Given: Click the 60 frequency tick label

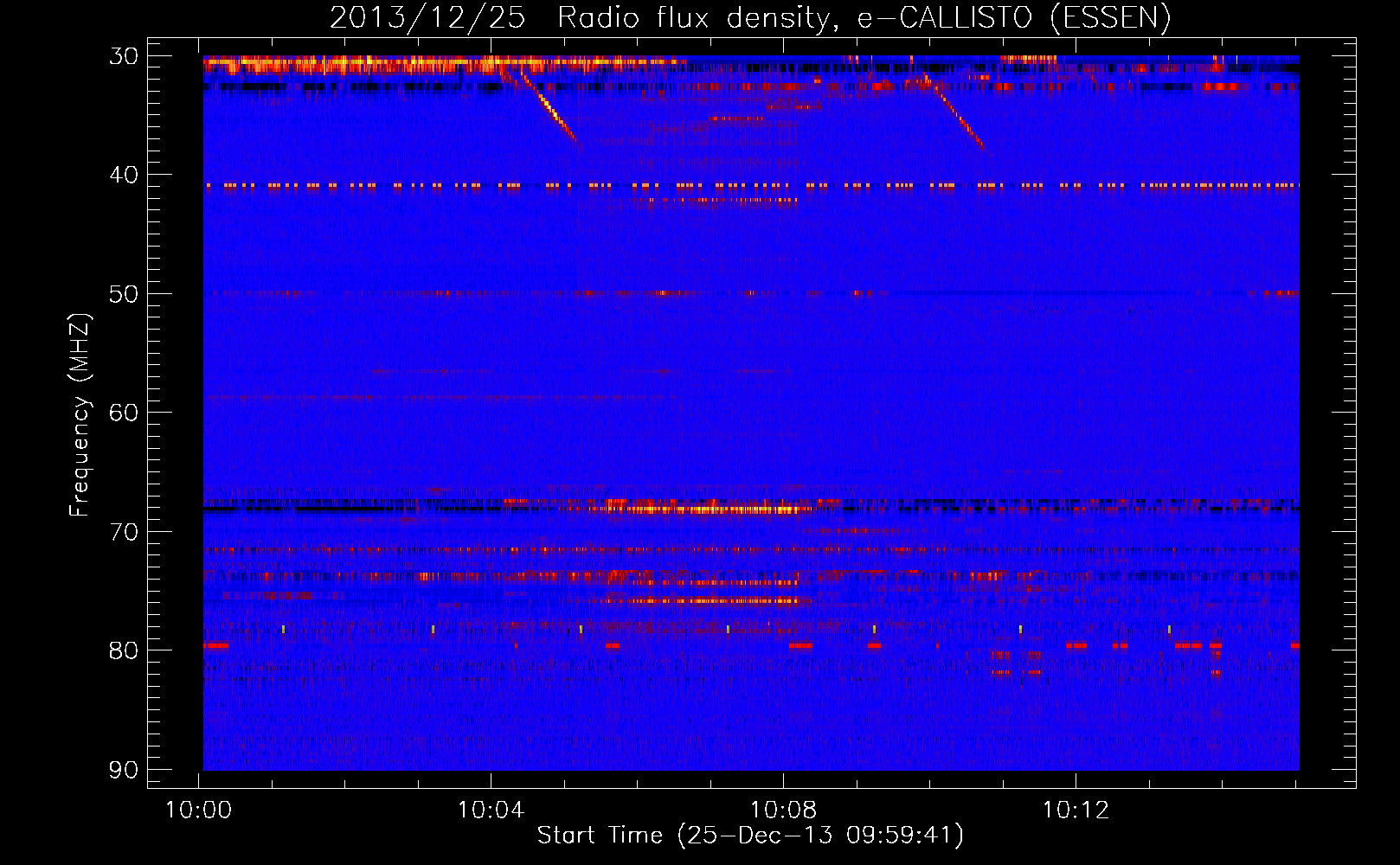Looking at the screenshot, I should (124, 413).
